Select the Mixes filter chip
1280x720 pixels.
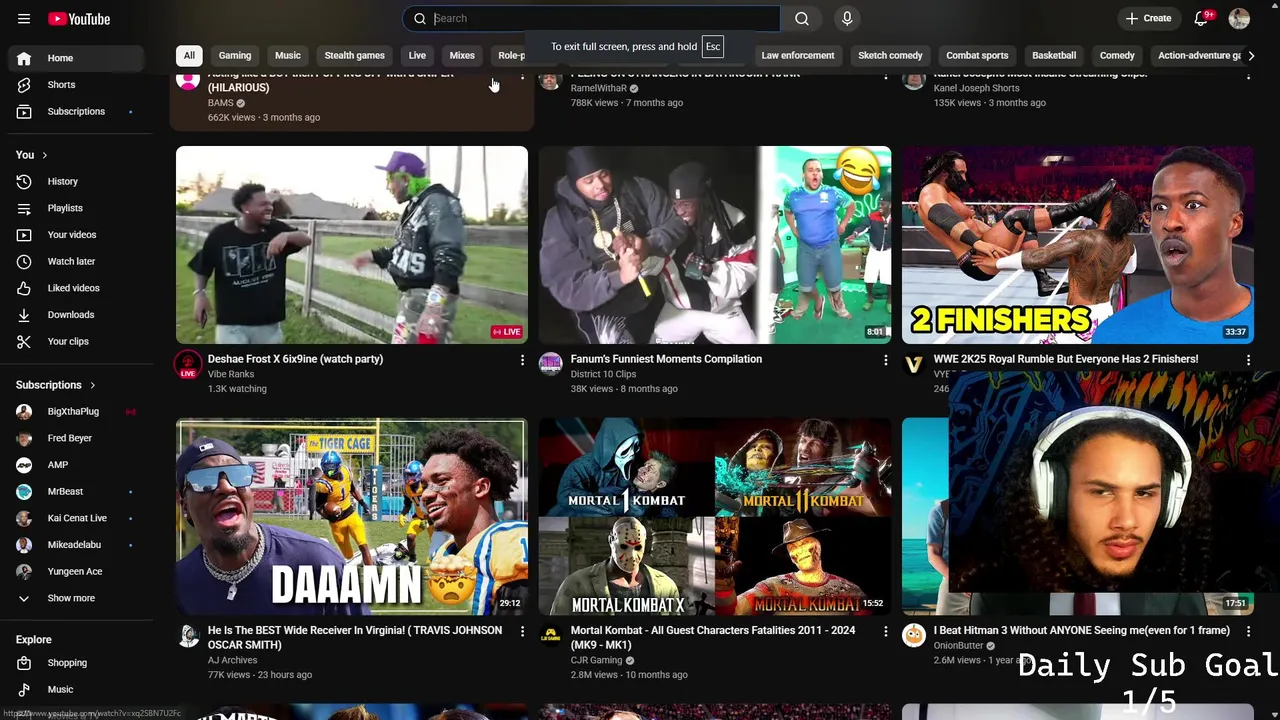pos(462,55)
